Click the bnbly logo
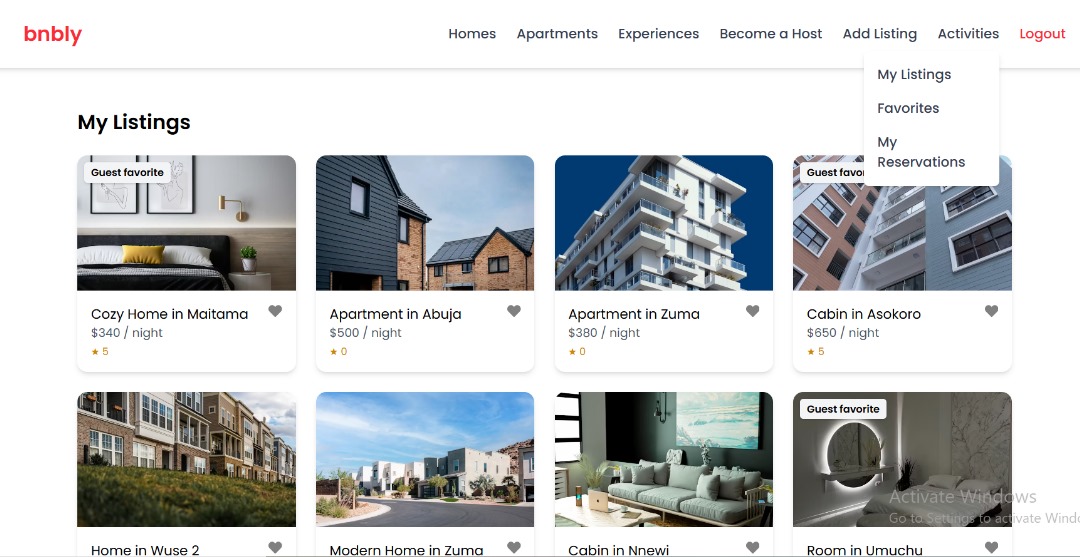 (x=52, y=34)
